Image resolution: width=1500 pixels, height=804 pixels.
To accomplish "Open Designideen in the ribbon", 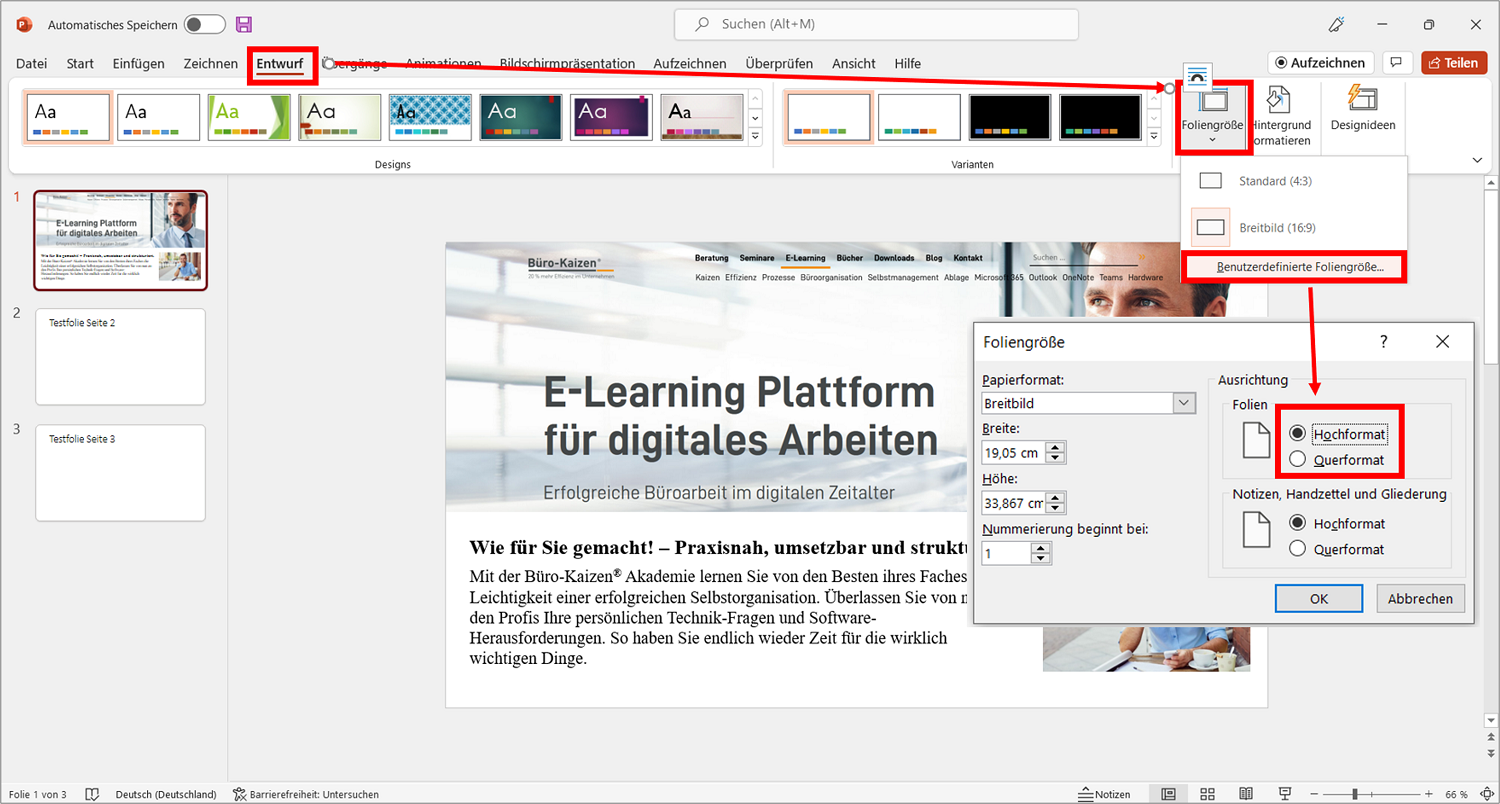I will click(1362, 109).
